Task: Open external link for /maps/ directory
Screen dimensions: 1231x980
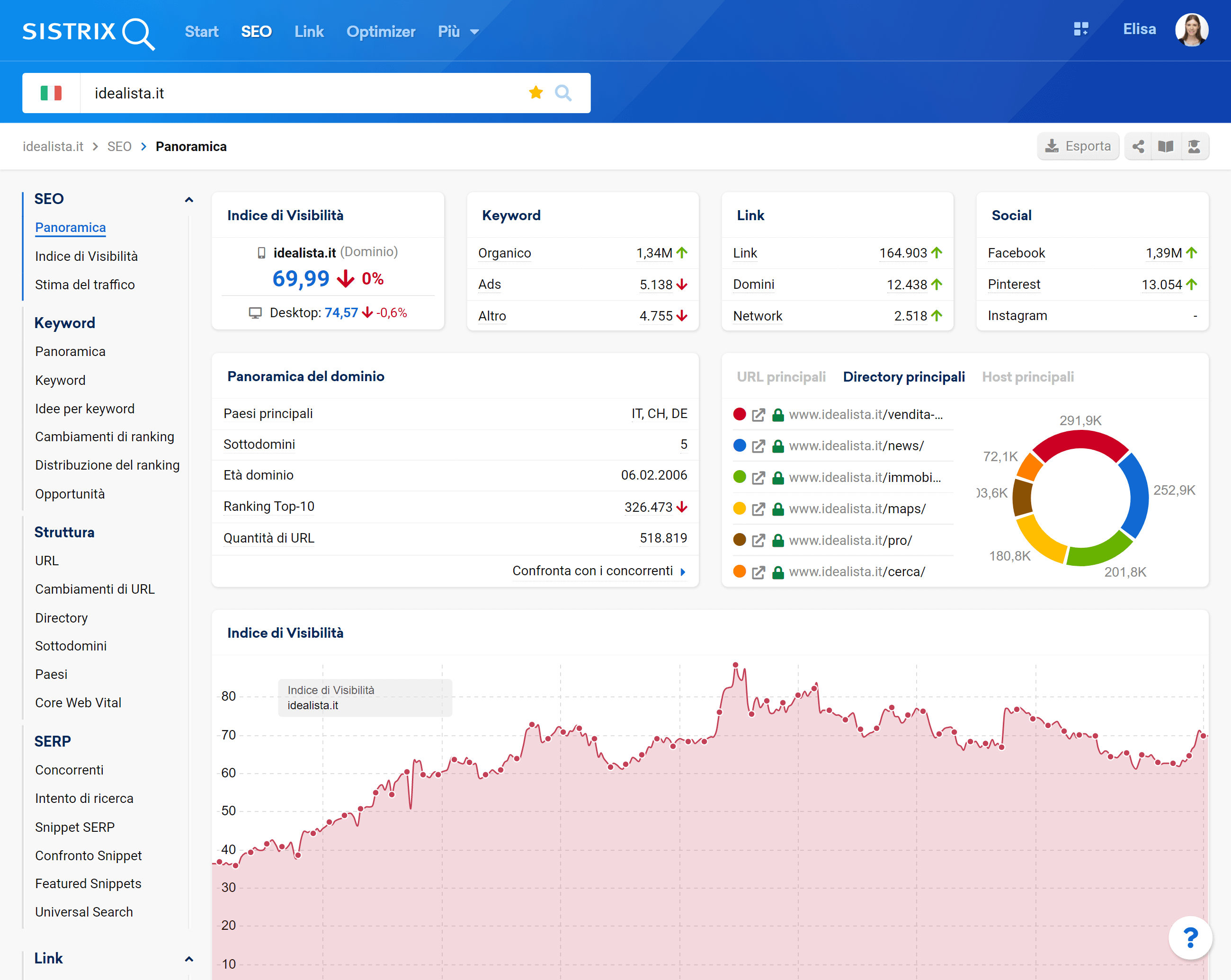Action: point(758,509)
